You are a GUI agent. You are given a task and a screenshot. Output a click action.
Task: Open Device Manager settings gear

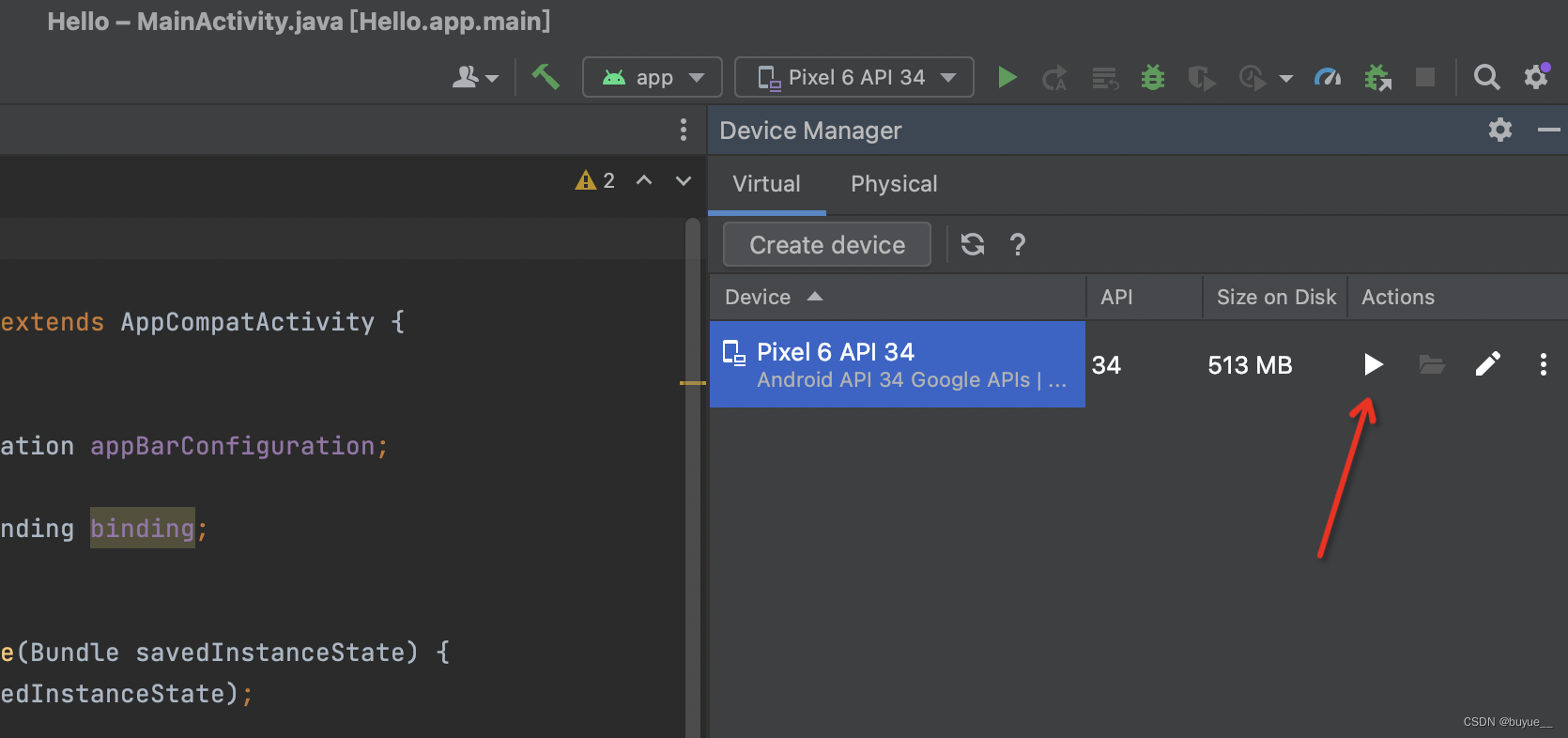point(1500,130)
